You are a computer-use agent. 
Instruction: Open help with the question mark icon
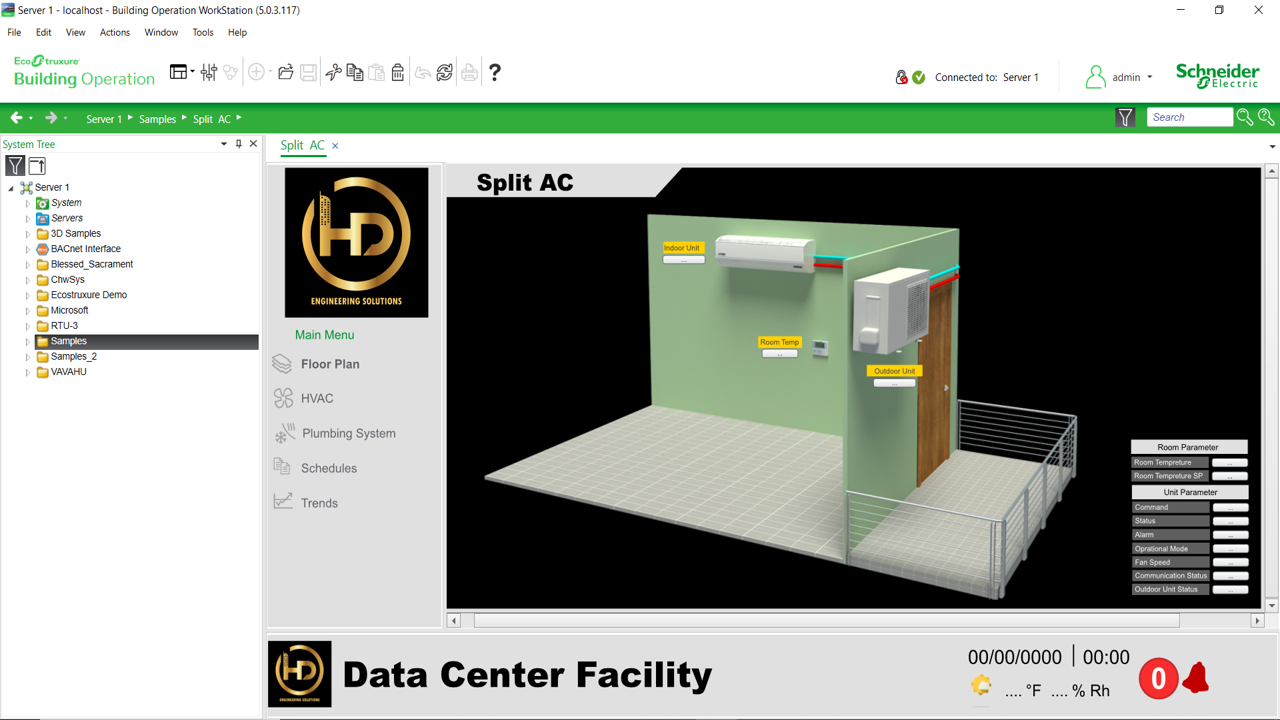(494, 72)
